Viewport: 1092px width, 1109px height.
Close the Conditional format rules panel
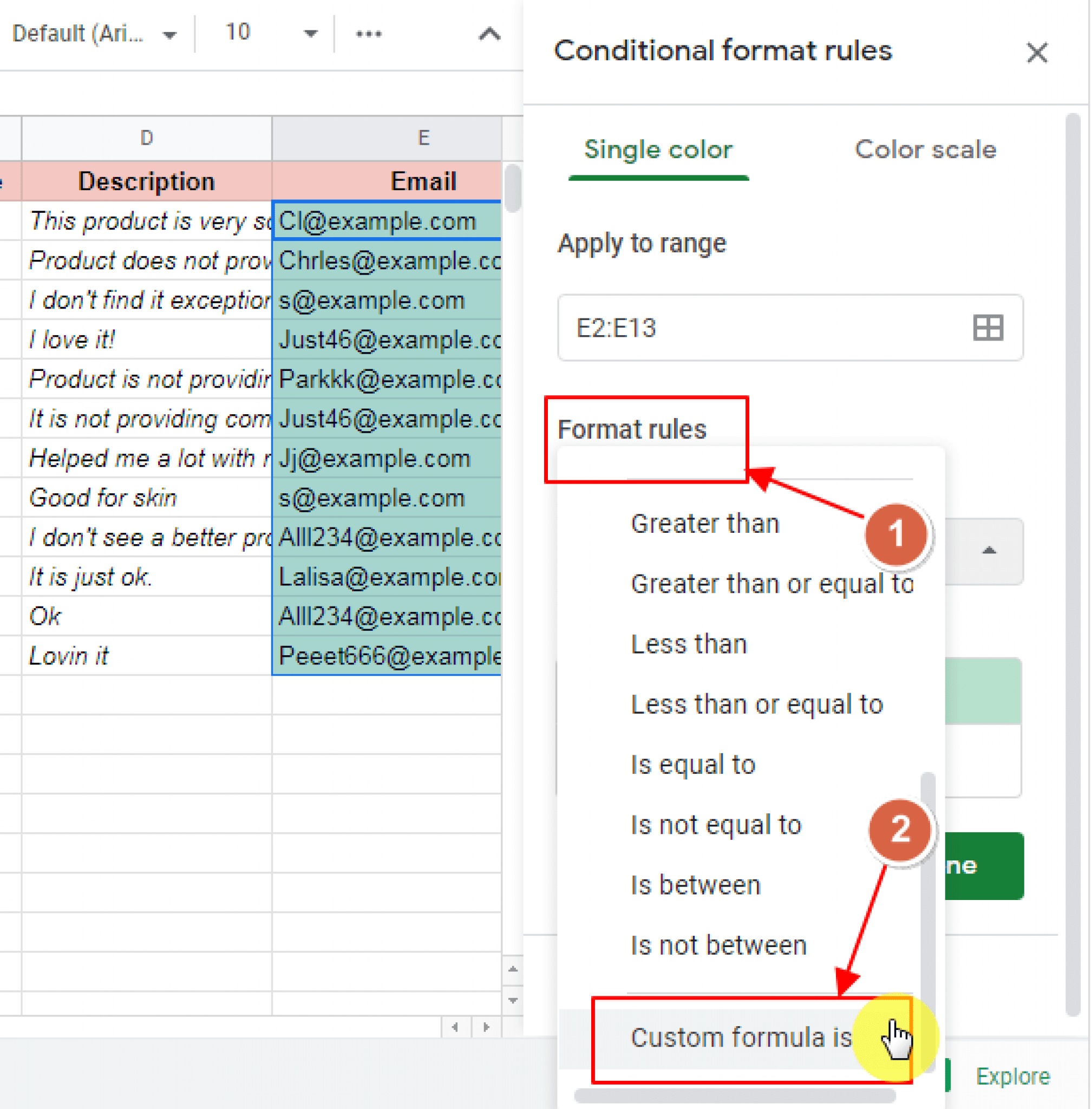pyautogui.click(x=1037, y=53)
